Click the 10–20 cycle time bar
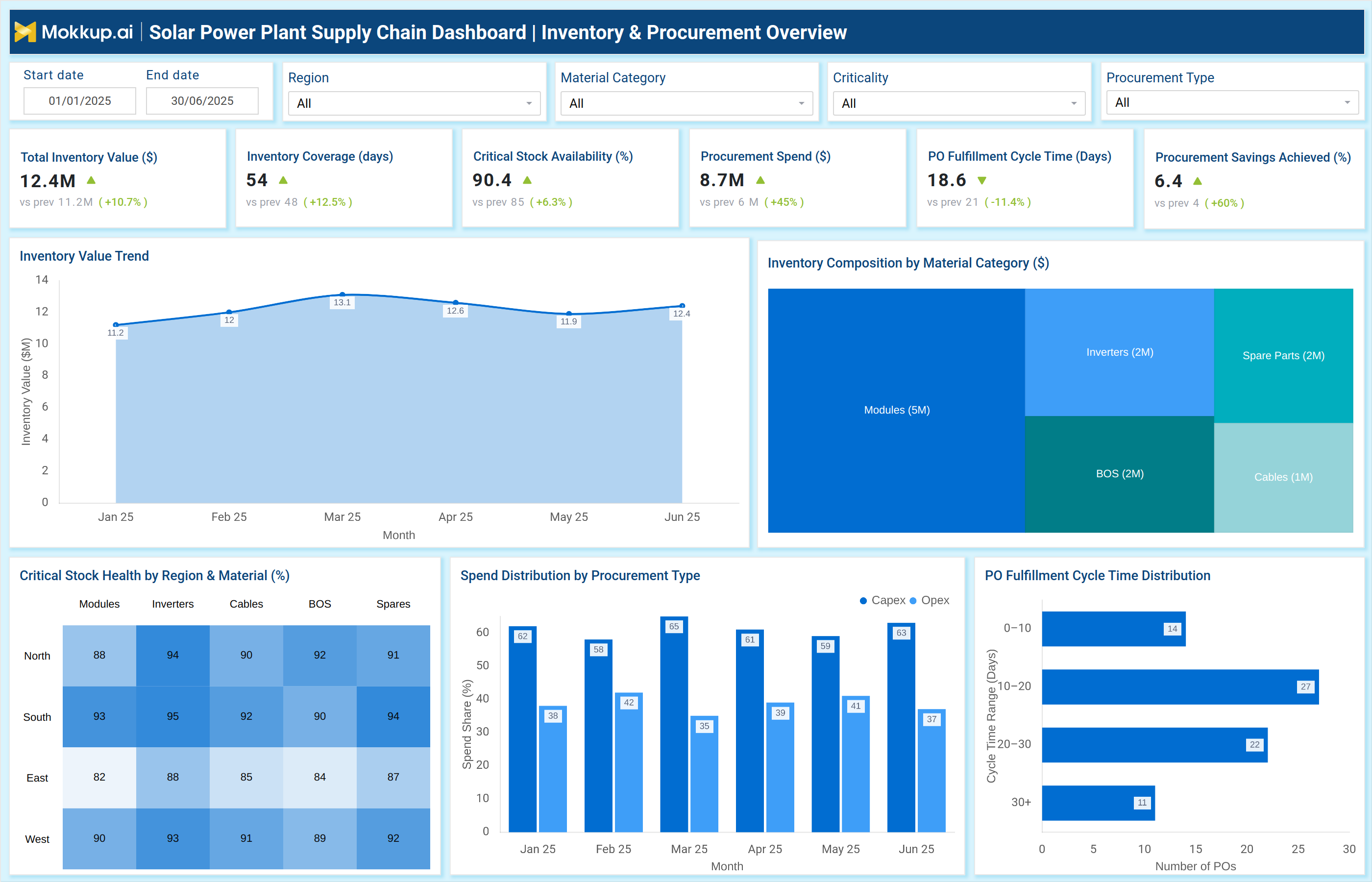Screen dimensions: 1372x882 click(1180, 686)
